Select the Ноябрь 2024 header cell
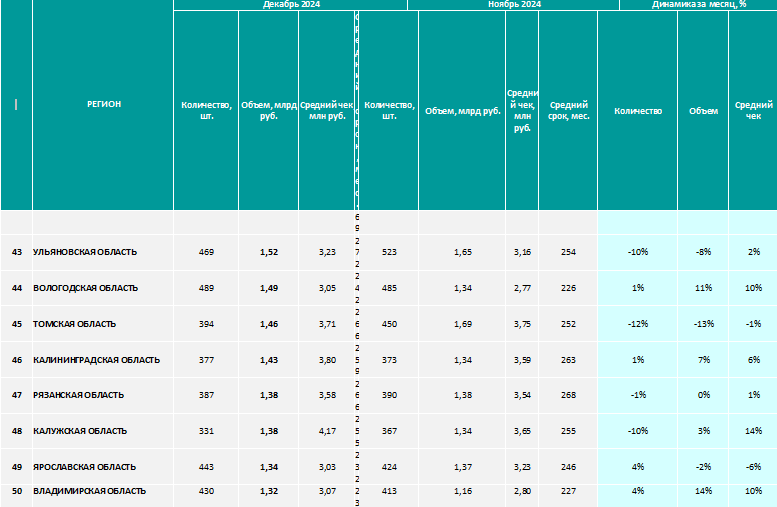Screen dimensions: 777x507 coord(513,4)
